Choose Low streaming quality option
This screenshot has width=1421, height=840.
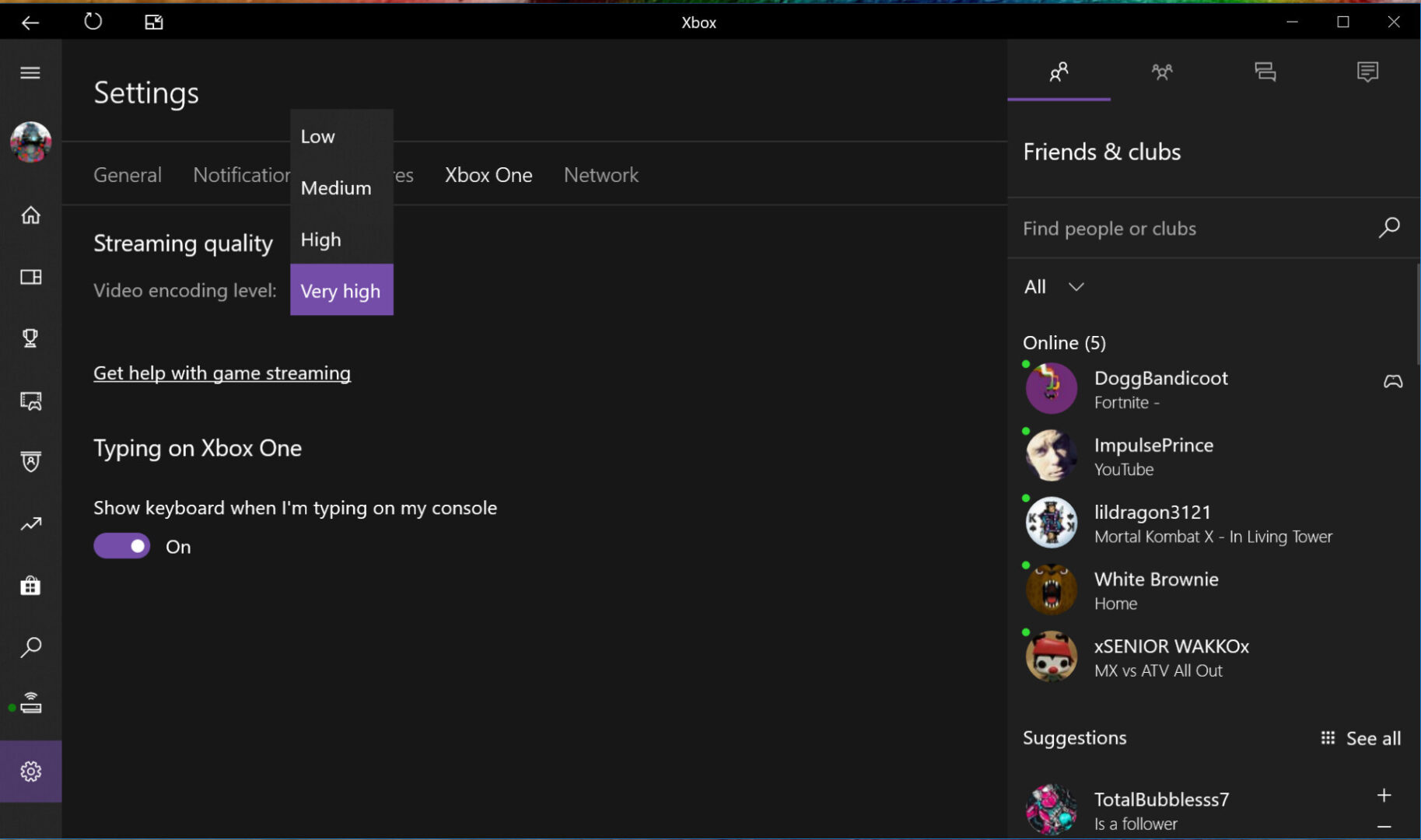point(317,136)
